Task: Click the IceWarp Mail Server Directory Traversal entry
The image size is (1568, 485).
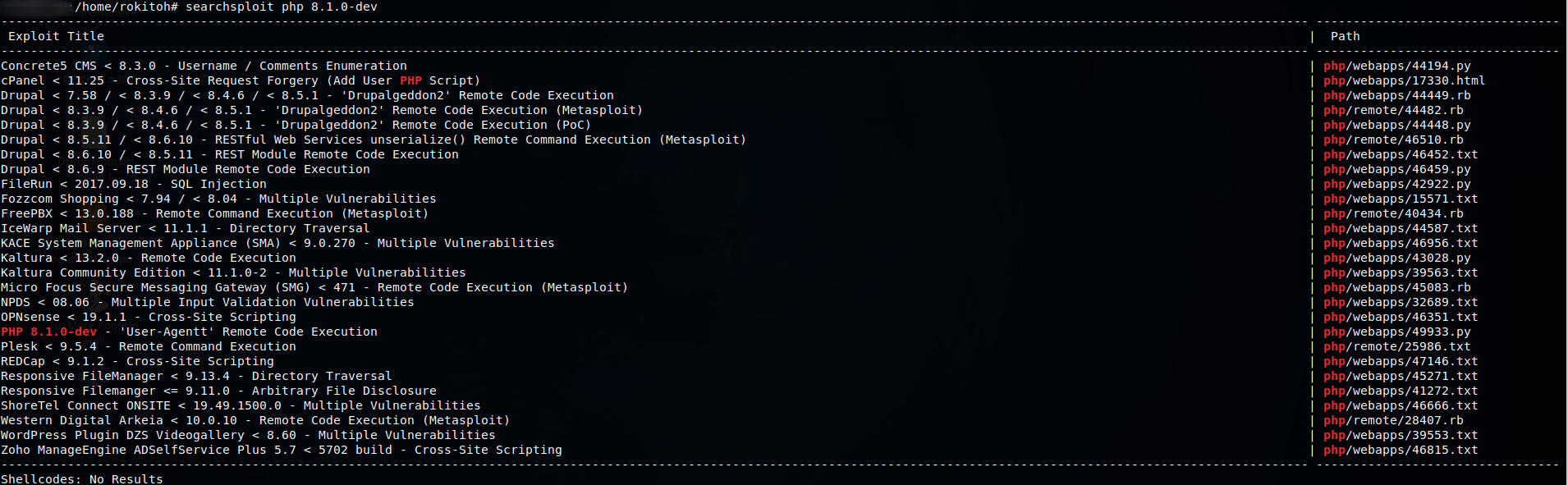Action: coord(185,228)
